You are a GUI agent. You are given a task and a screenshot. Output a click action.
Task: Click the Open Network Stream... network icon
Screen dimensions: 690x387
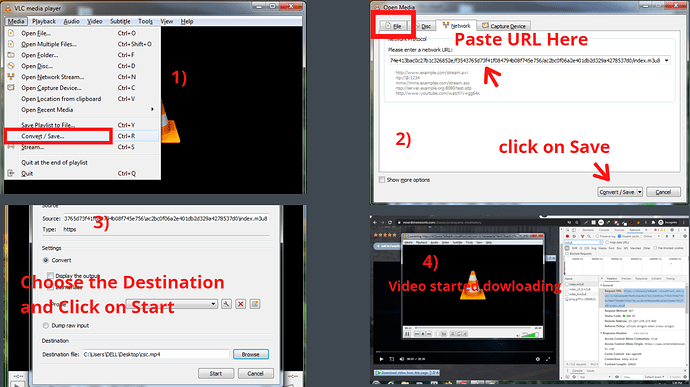click(11, 77)
